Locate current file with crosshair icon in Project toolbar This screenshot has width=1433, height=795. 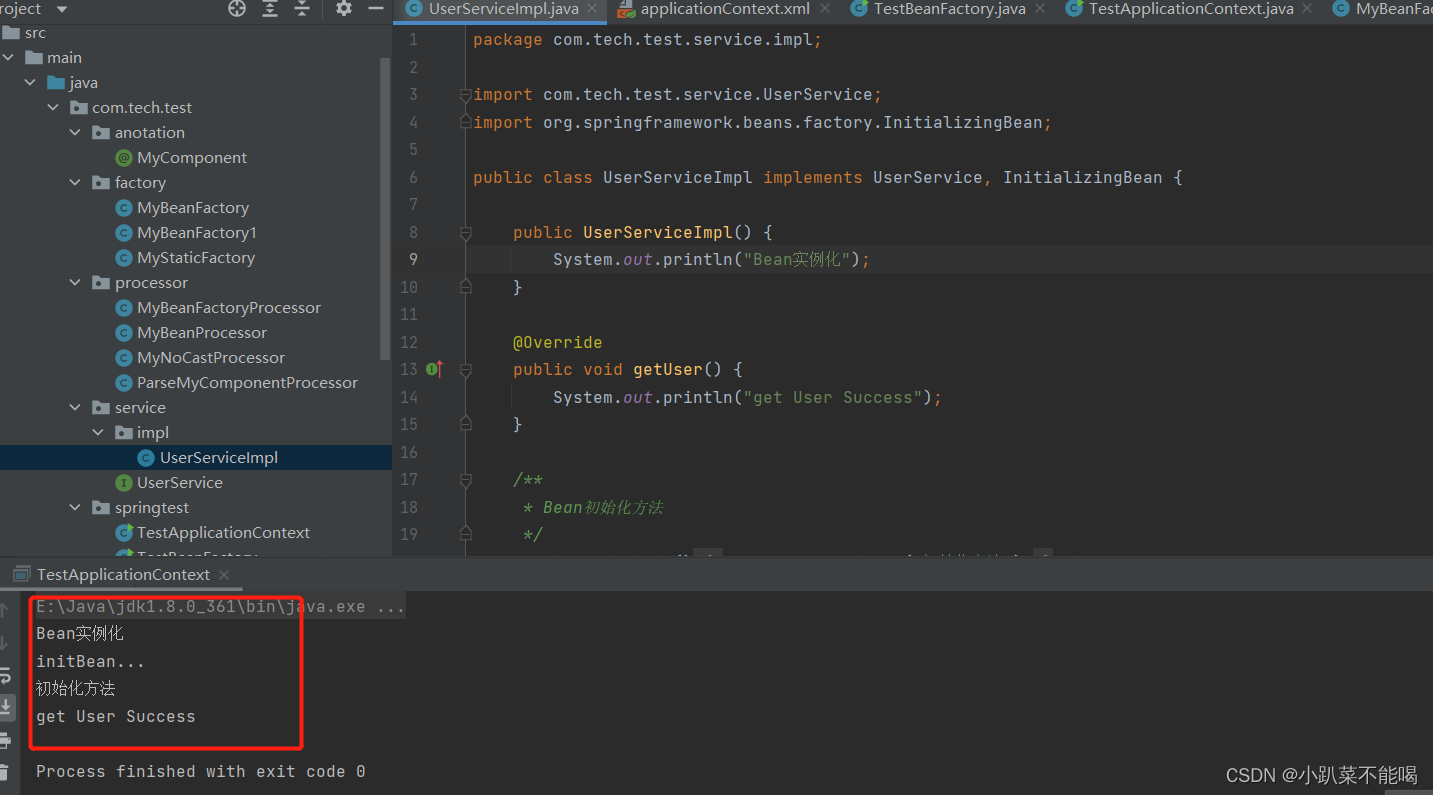235,9
